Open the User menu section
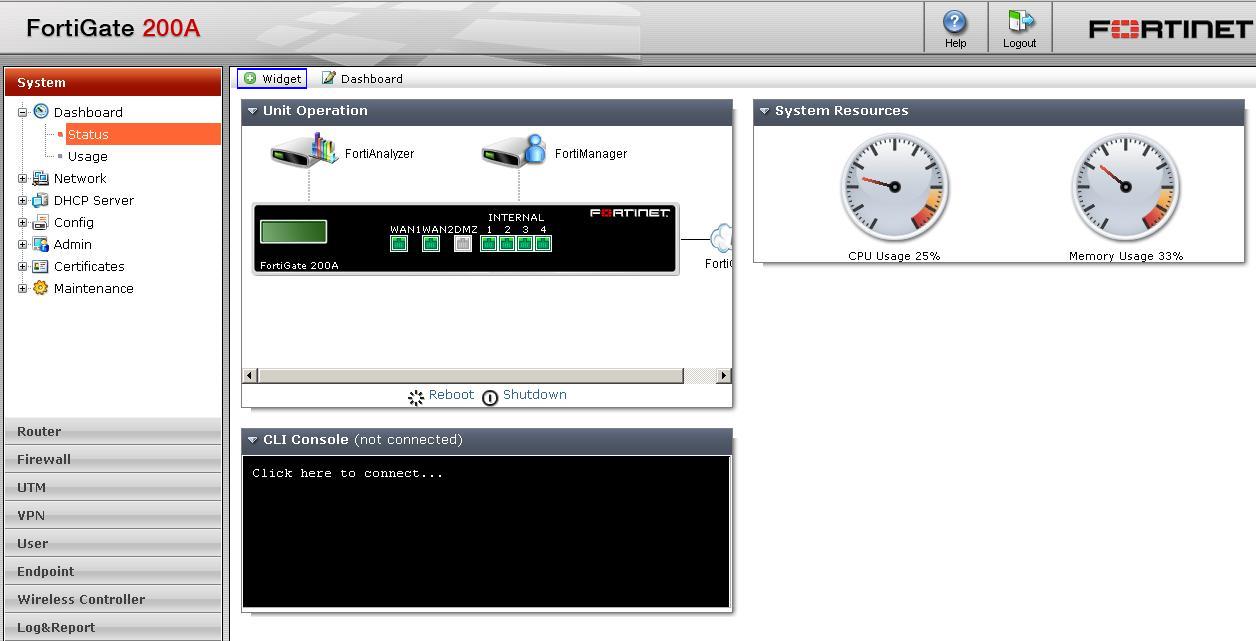Screen dimensions: 1256x641 point(113,543)
